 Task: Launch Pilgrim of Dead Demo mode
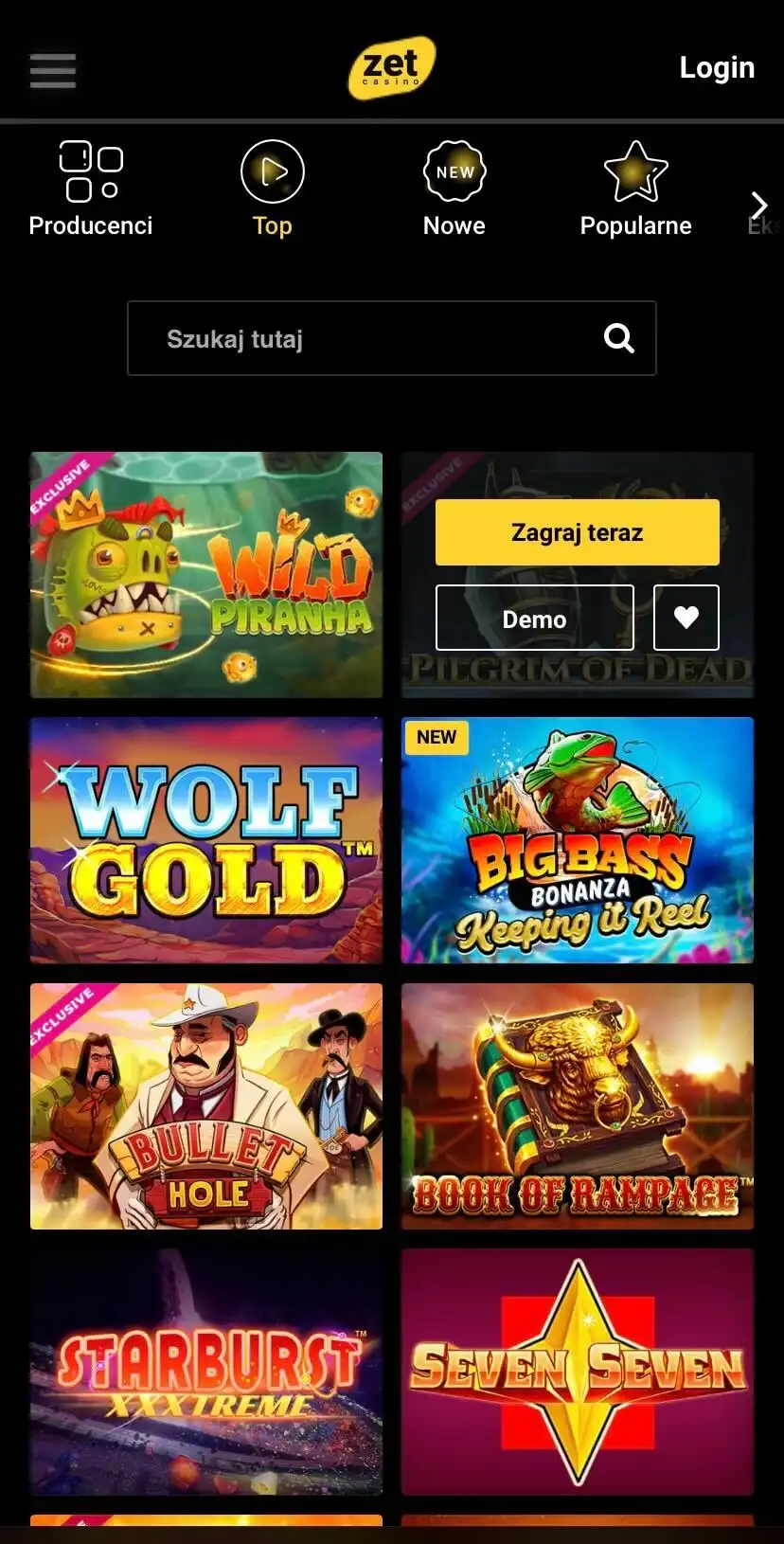click(x=534, y=618)
